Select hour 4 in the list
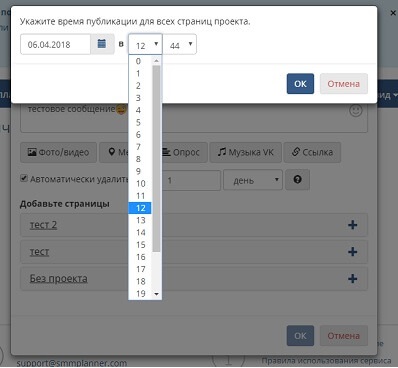This screenshot has height=368, width=398. pos(140,110)
